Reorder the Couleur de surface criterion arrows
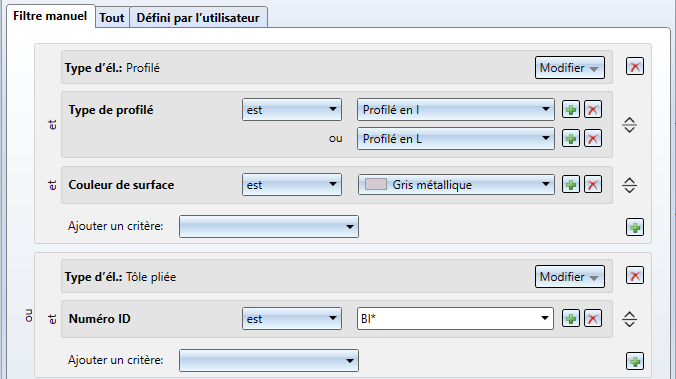This screenshot has width=676, height=379. [x=629, y=185]
